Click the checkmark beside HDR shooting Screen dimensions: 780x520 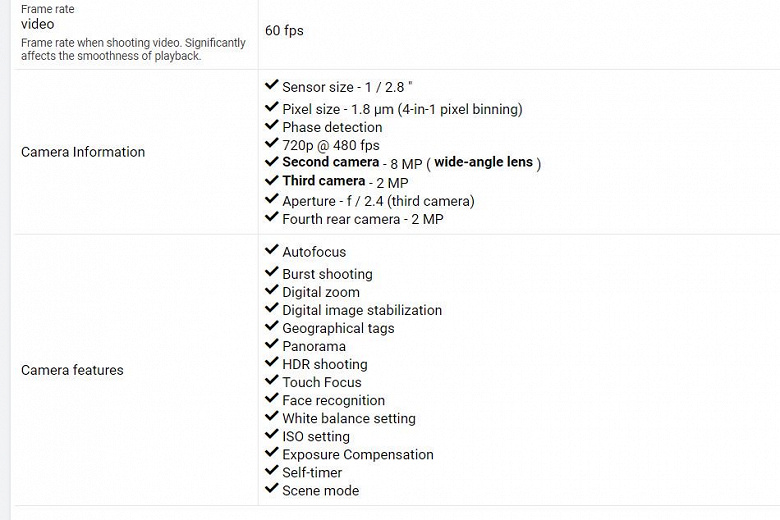(271, 362)
